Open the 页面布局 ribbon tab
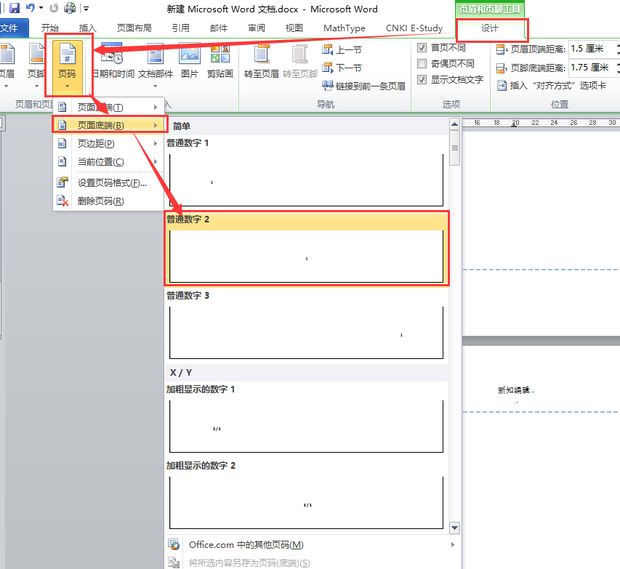This screenshot has width=620, height=569. [x=136, y=29]
